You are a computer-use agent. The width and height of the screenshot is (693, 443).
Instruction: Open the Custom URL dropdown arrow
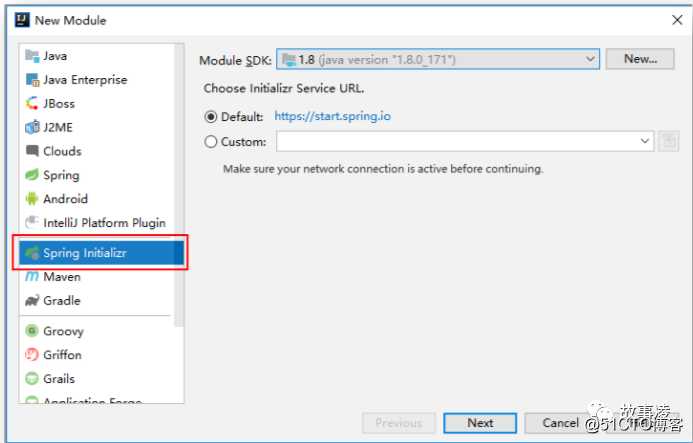[644, 141]
